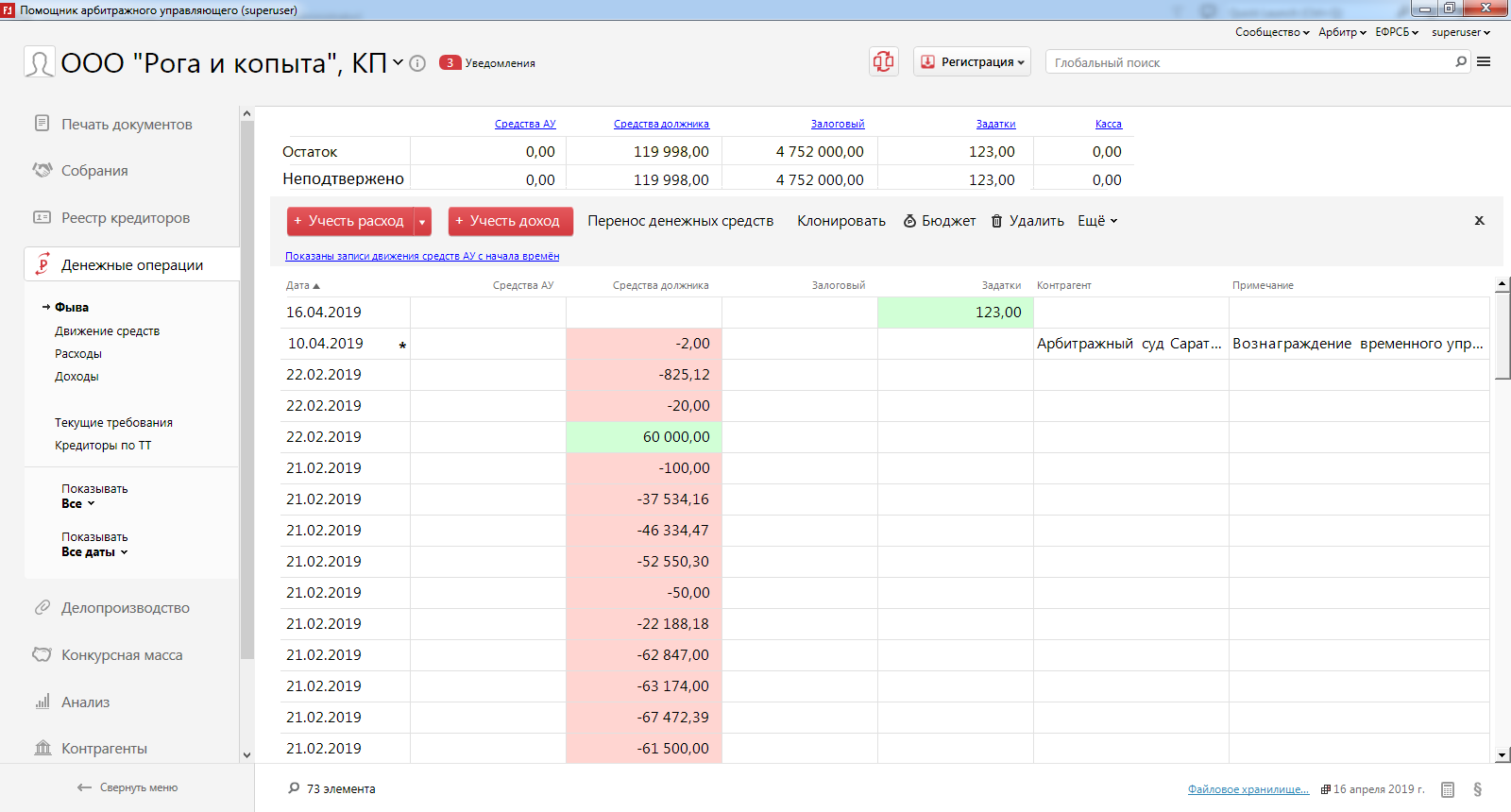Viewport: 1511px width, 812px height.
Task: Expand the Учесть расход split-button arrow
Action: coord(422,222)
